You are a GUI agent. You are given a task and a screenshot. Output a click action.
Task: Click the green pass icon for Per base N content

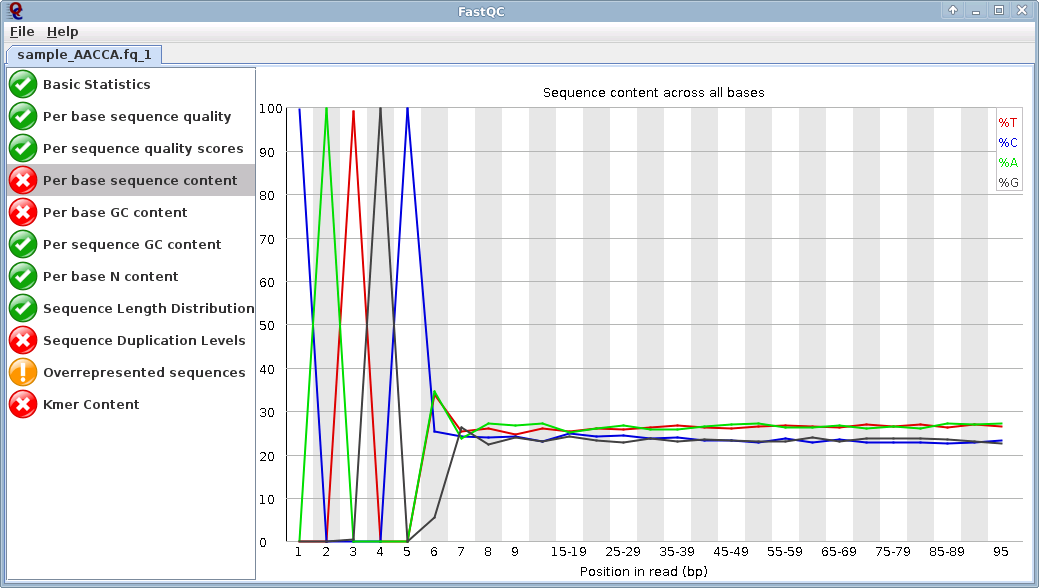point(23,276)
